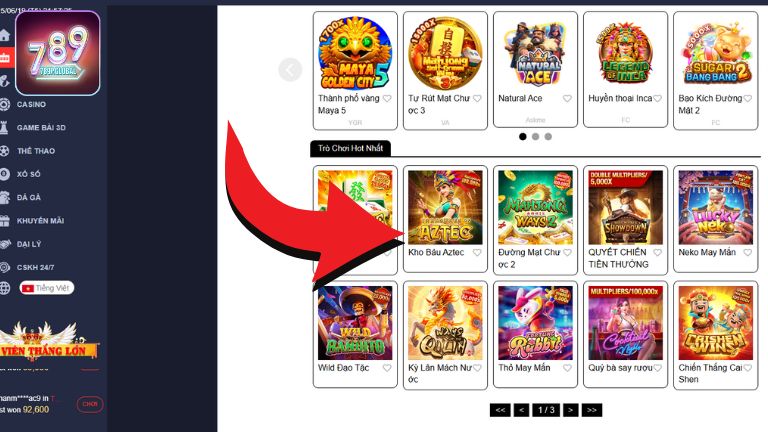Image resolution: width=768 pixels, height=432 pixels.
Task: Toggle the heart on Kho Báu Aztec
Action: pos(477,253)
